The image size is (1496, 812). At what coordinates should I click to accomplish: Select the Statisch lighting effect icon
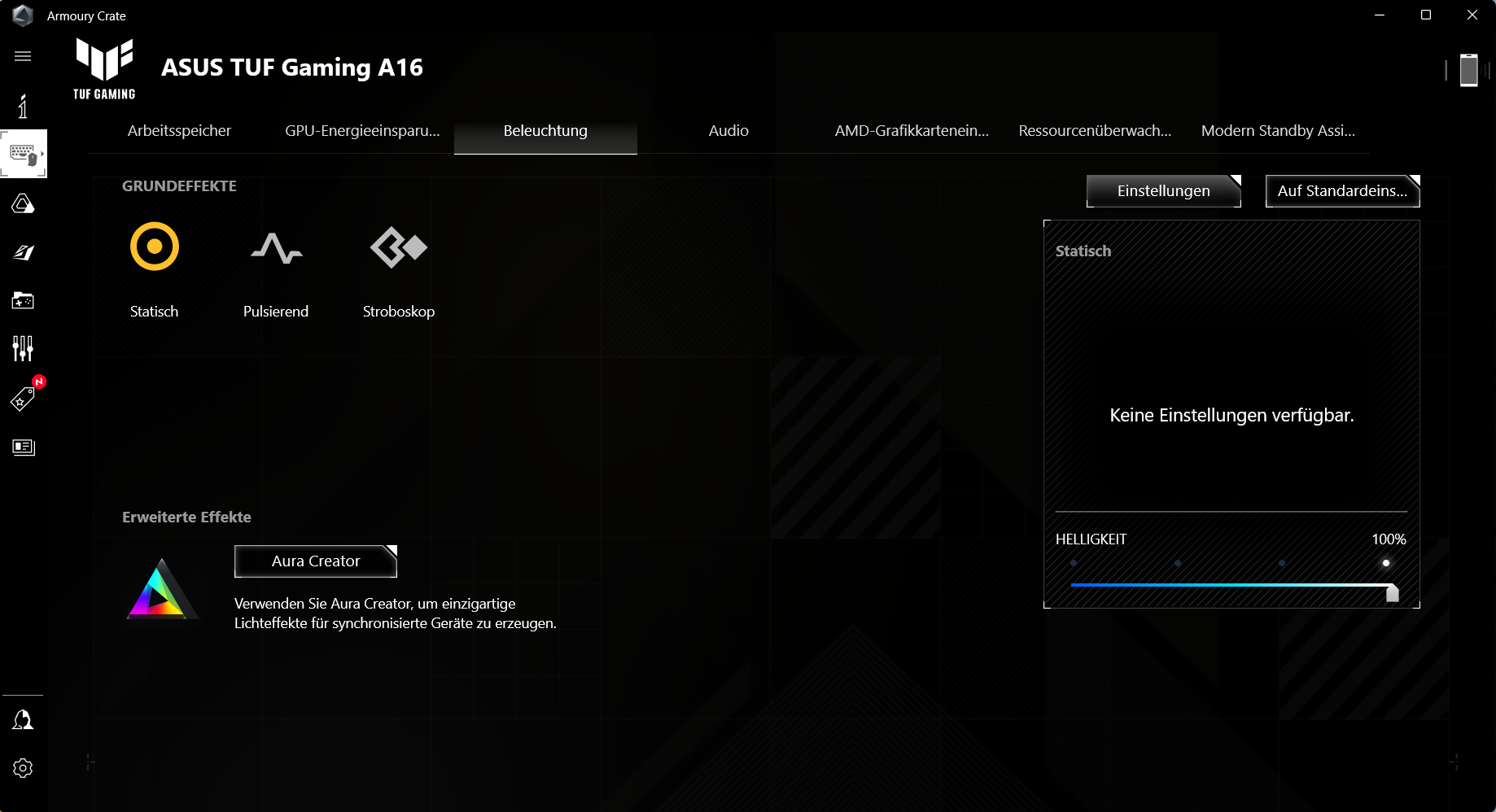coord(155,247)
